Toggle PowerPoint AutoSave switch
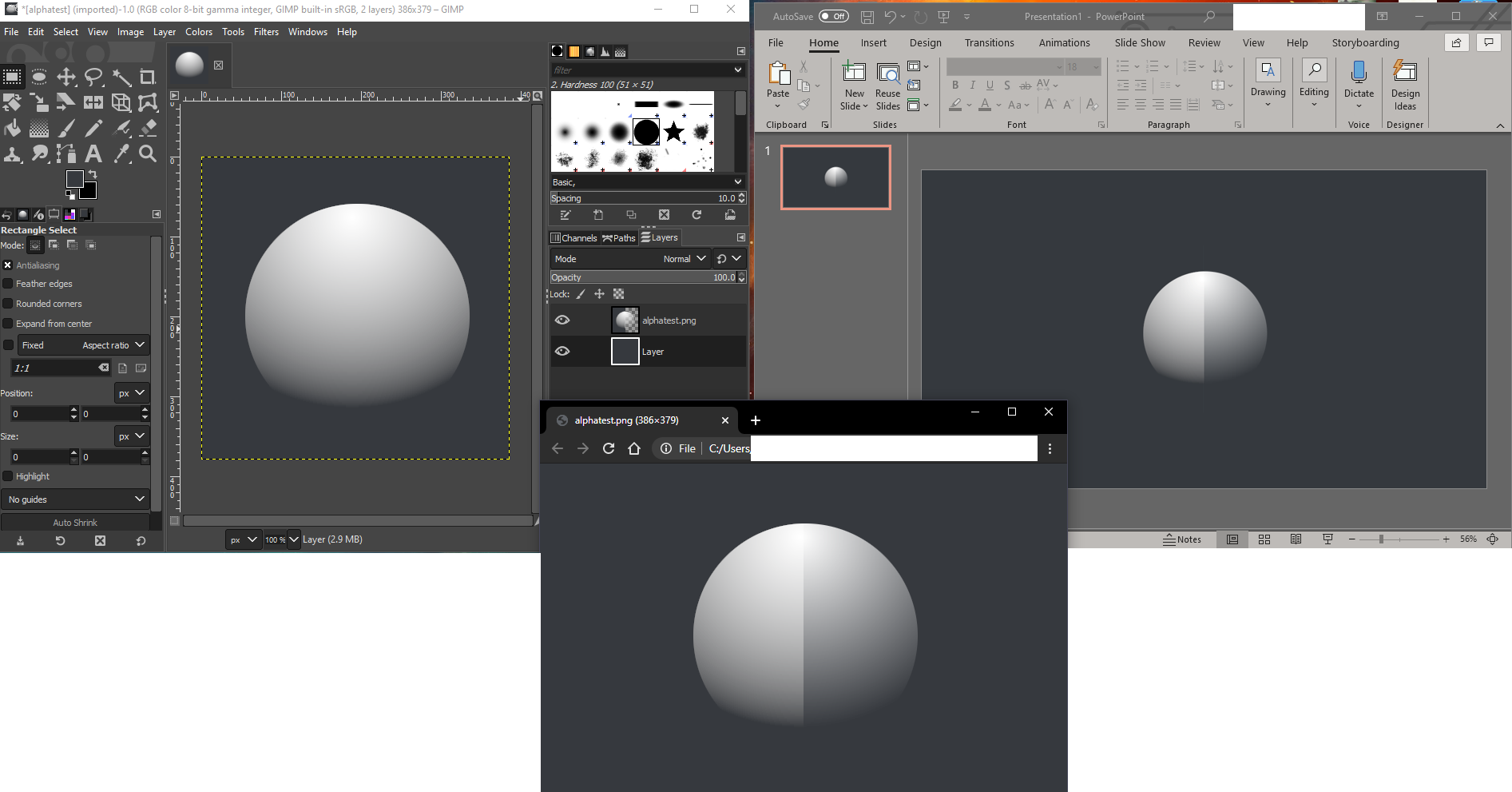Screen dimensions: 1512x792 [834, 16]
